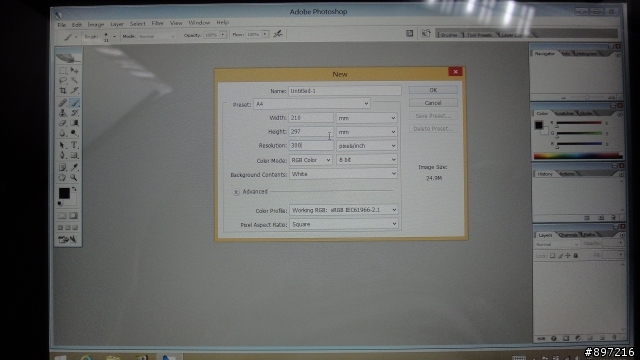Open the Filter menu
The height and width of the screenshot is (360, 640).
157,23
